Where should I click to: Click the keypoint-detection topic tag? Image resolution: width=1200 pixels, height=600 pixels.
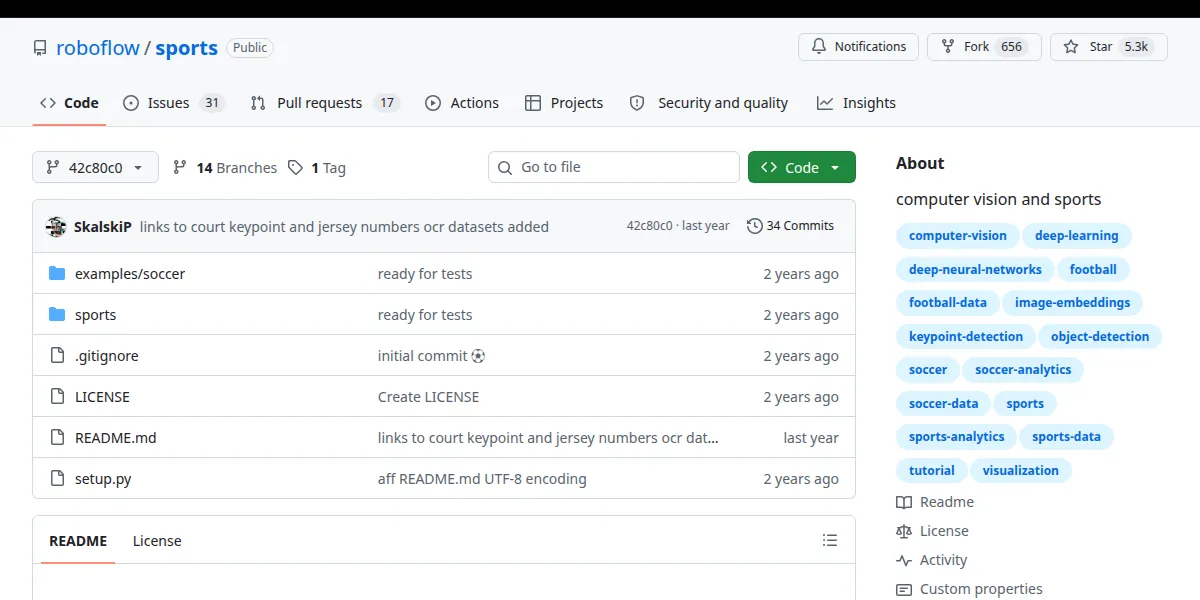[x=966, y=337]
